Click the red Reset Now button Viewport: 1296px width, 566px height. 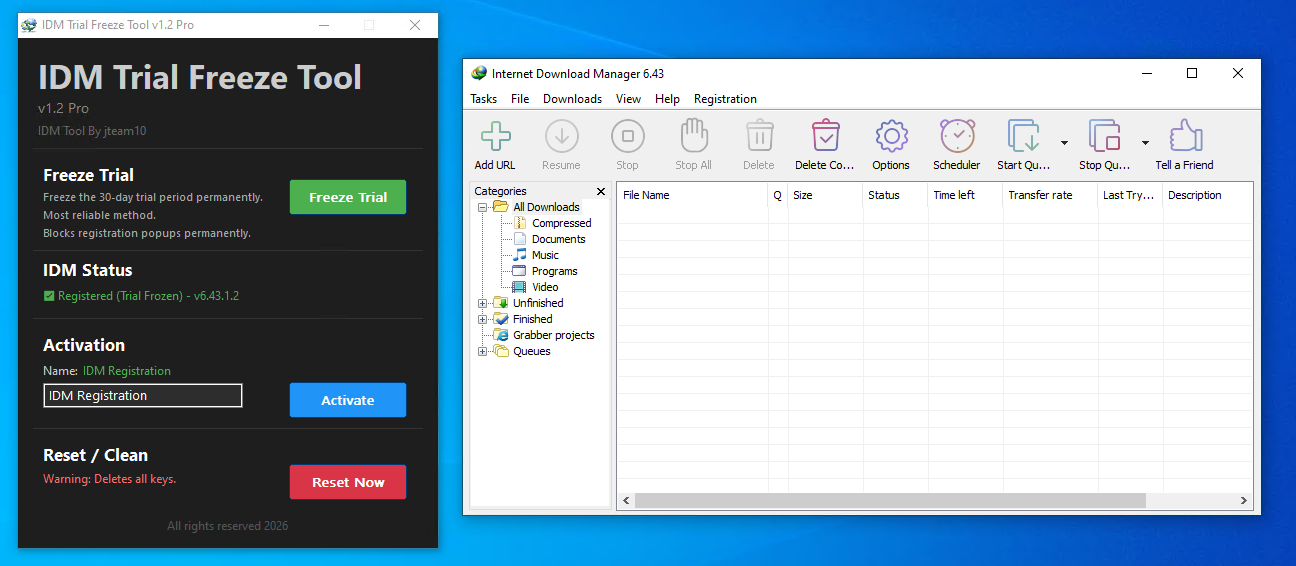(348, 482)
